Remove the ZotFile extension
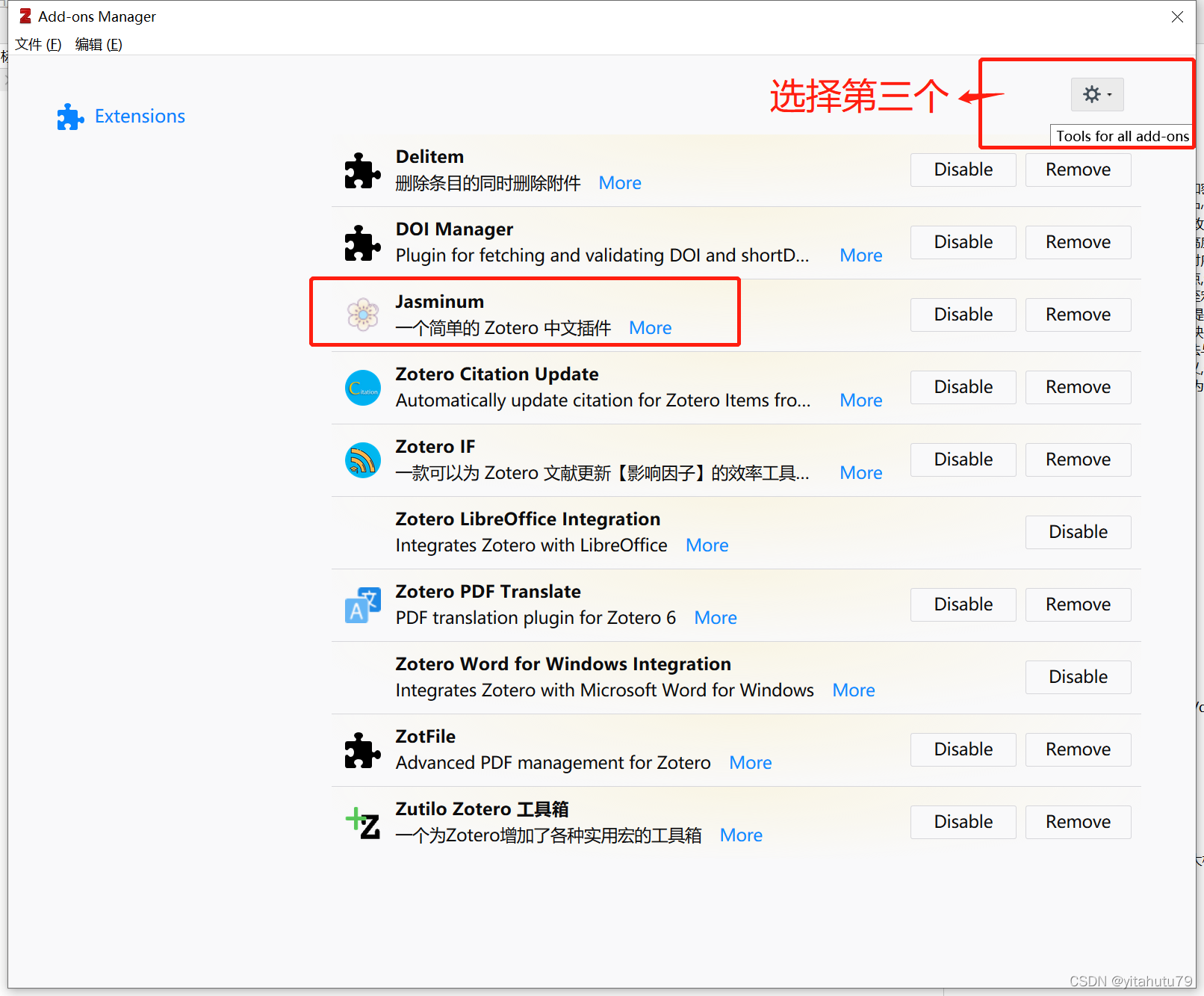 coord(1078,749)
